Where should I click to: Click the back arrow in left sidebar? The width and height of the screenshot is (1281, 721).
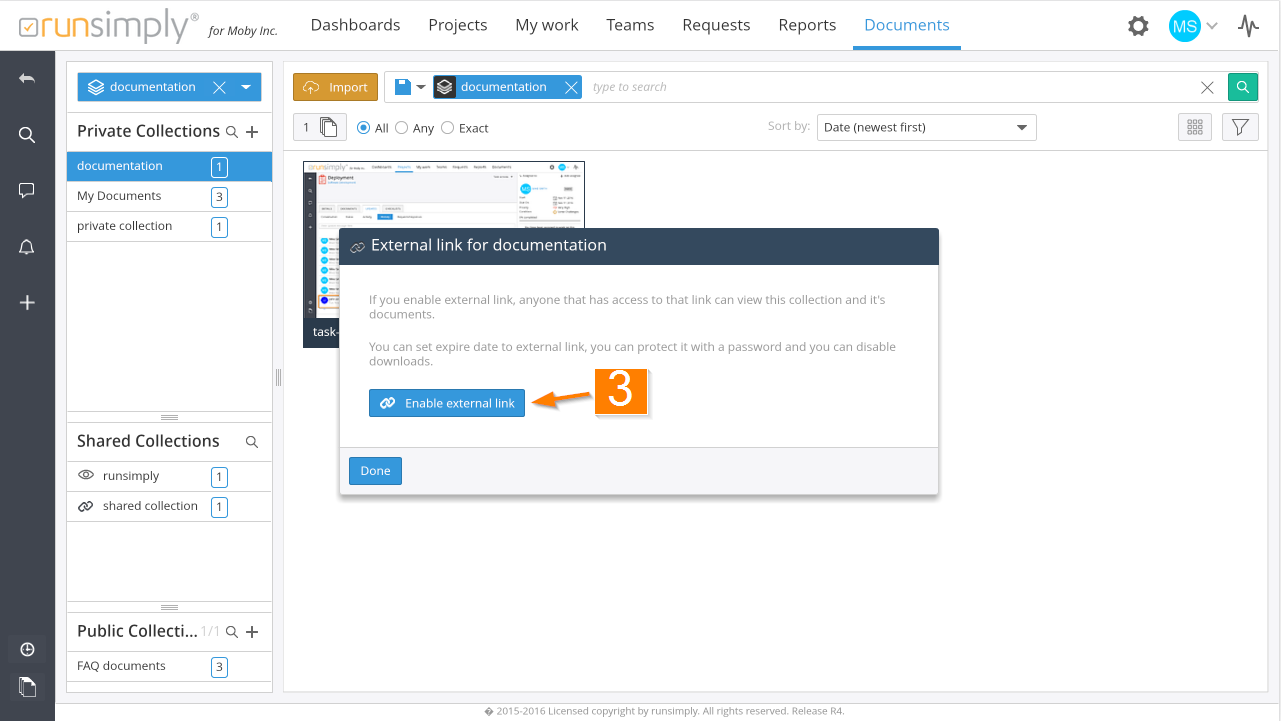pyautogui.click(x=27, y=79)
